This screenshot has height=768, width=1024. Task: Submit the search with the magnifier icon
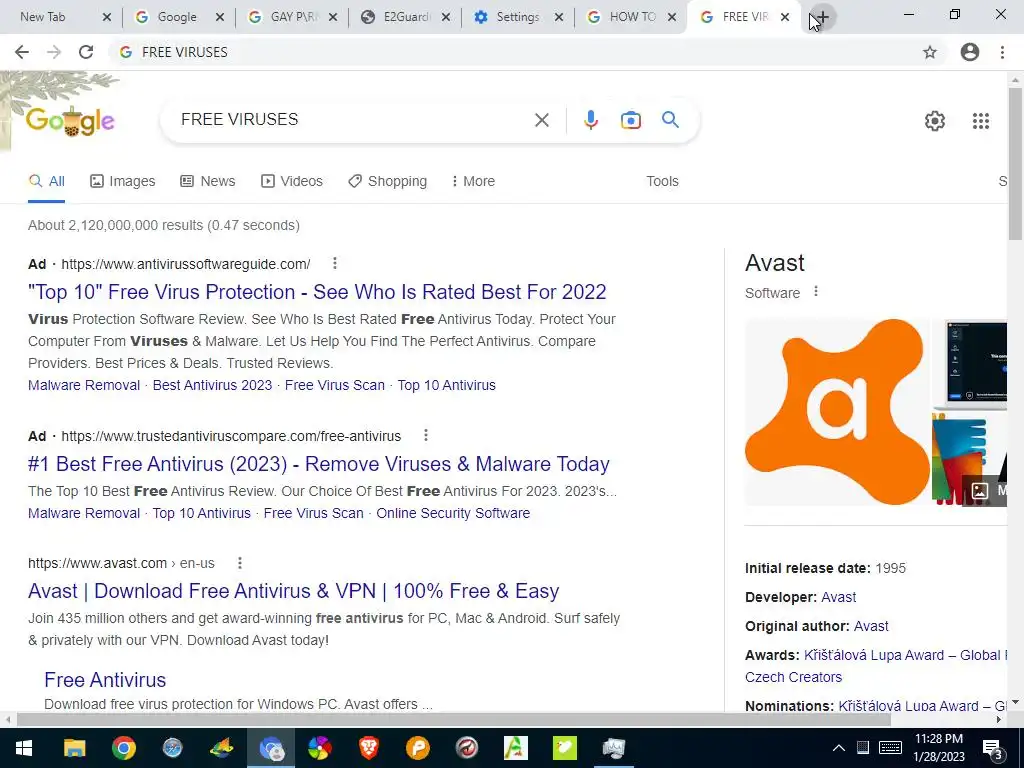(x=670, y=120)
